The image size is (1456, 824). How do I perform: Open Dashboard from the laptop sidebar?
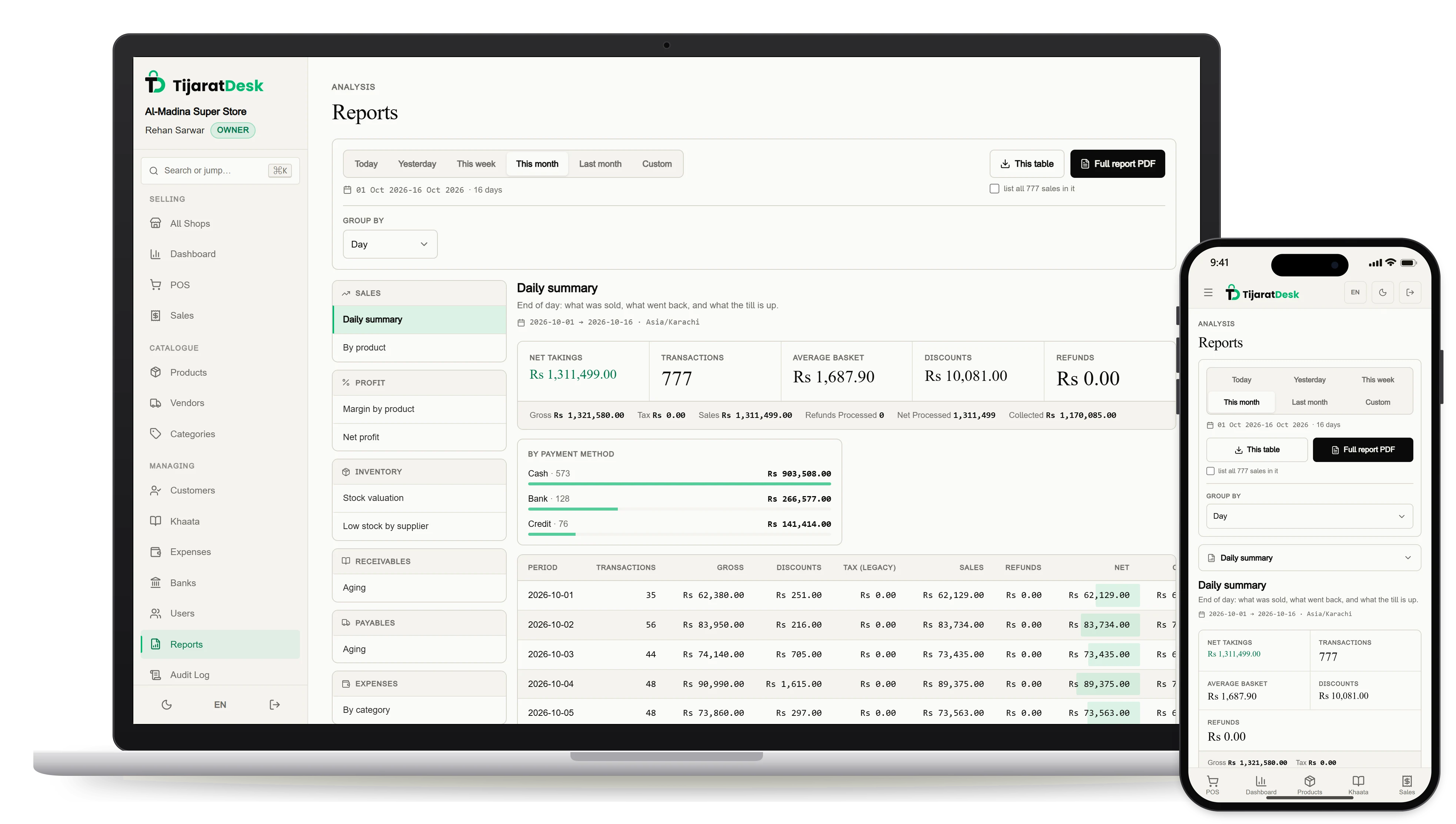pos(220,254)
